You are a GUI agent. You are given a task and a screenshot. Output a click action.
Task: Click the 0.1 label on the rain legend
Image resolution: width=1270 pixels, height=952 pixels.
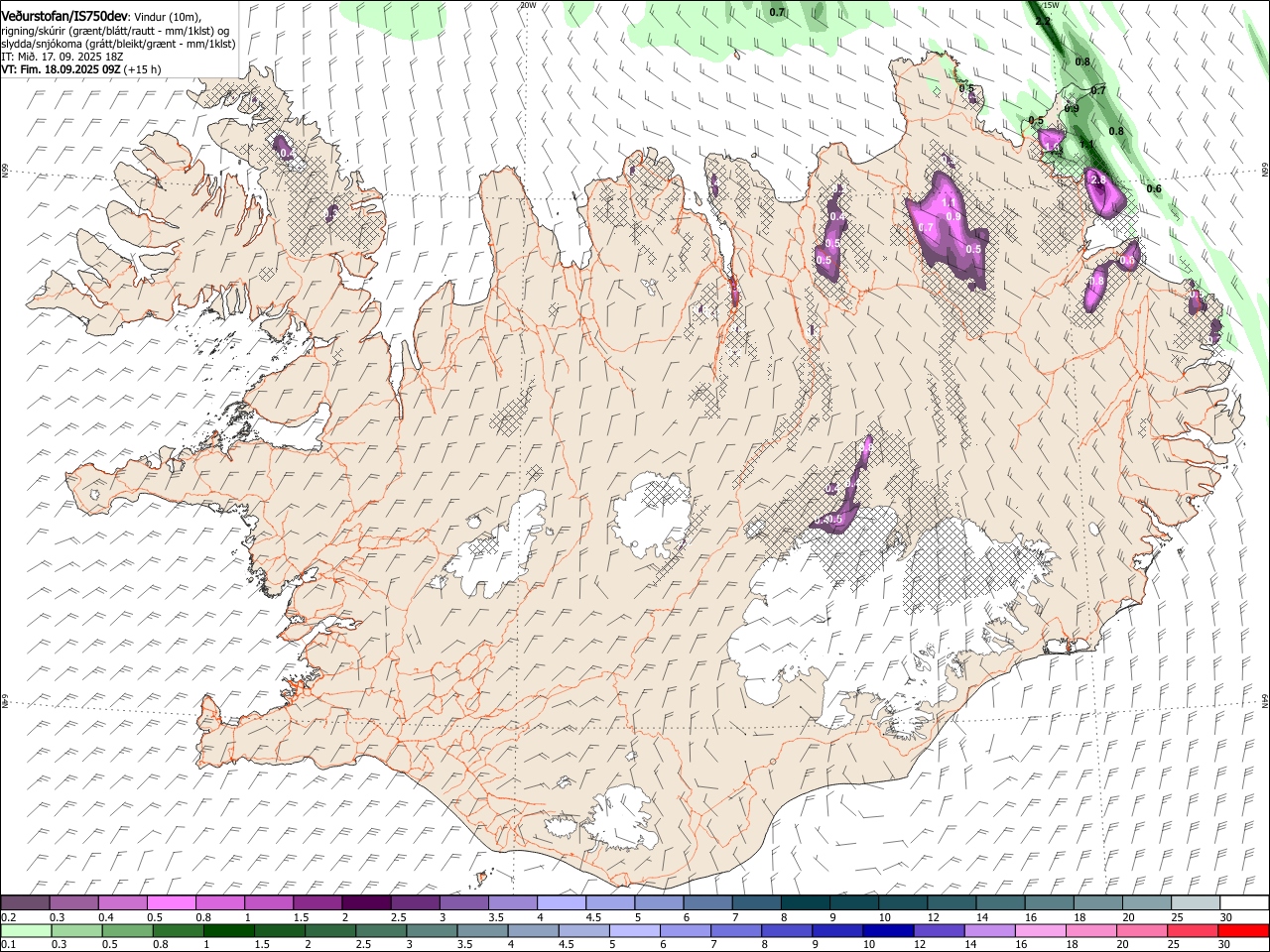pyautogui.click(x=8, y=945)
